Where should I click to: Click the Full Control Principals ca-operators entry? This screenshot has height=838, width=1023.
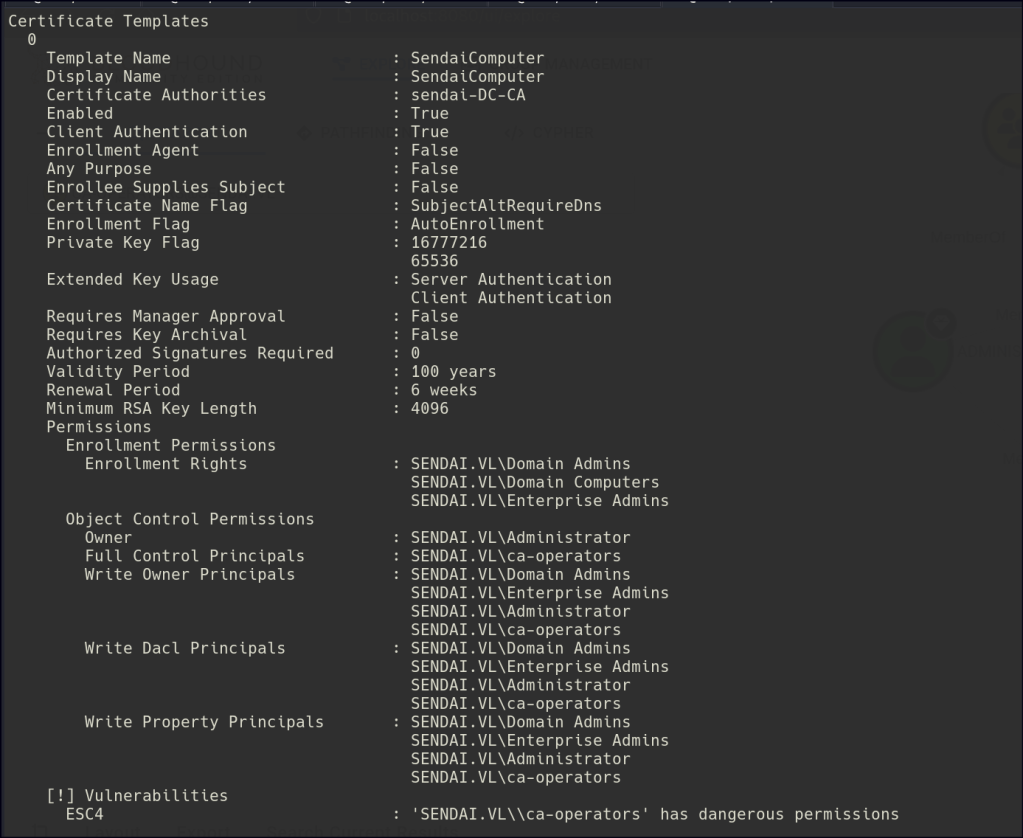tap(515, 556)
